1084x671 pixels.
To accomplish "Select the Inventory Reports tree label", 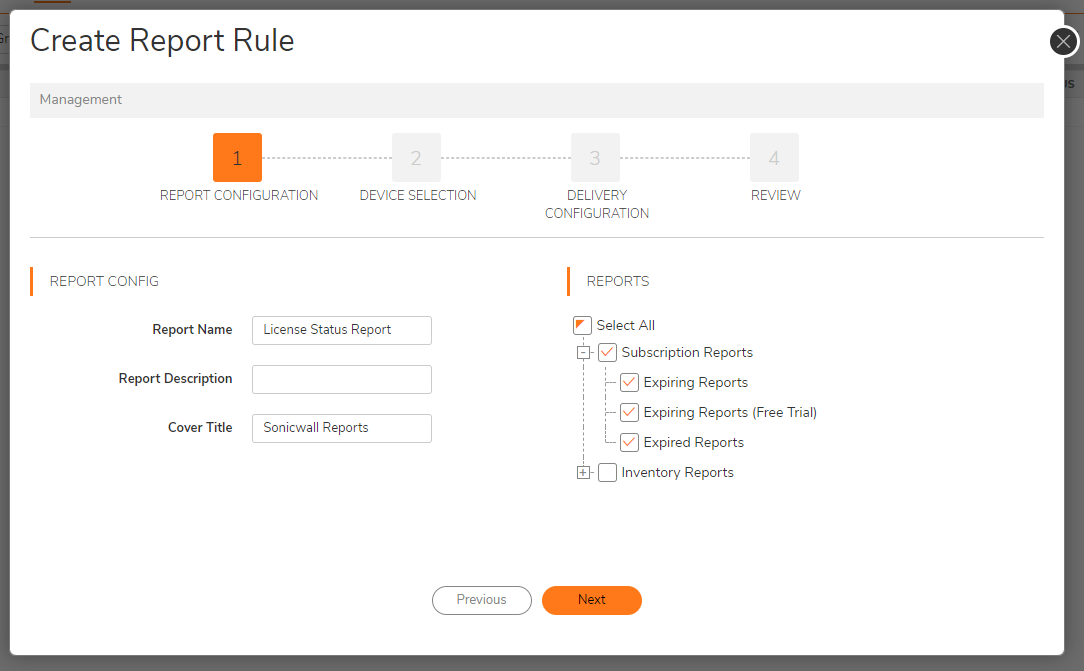I will coord(677,473).
